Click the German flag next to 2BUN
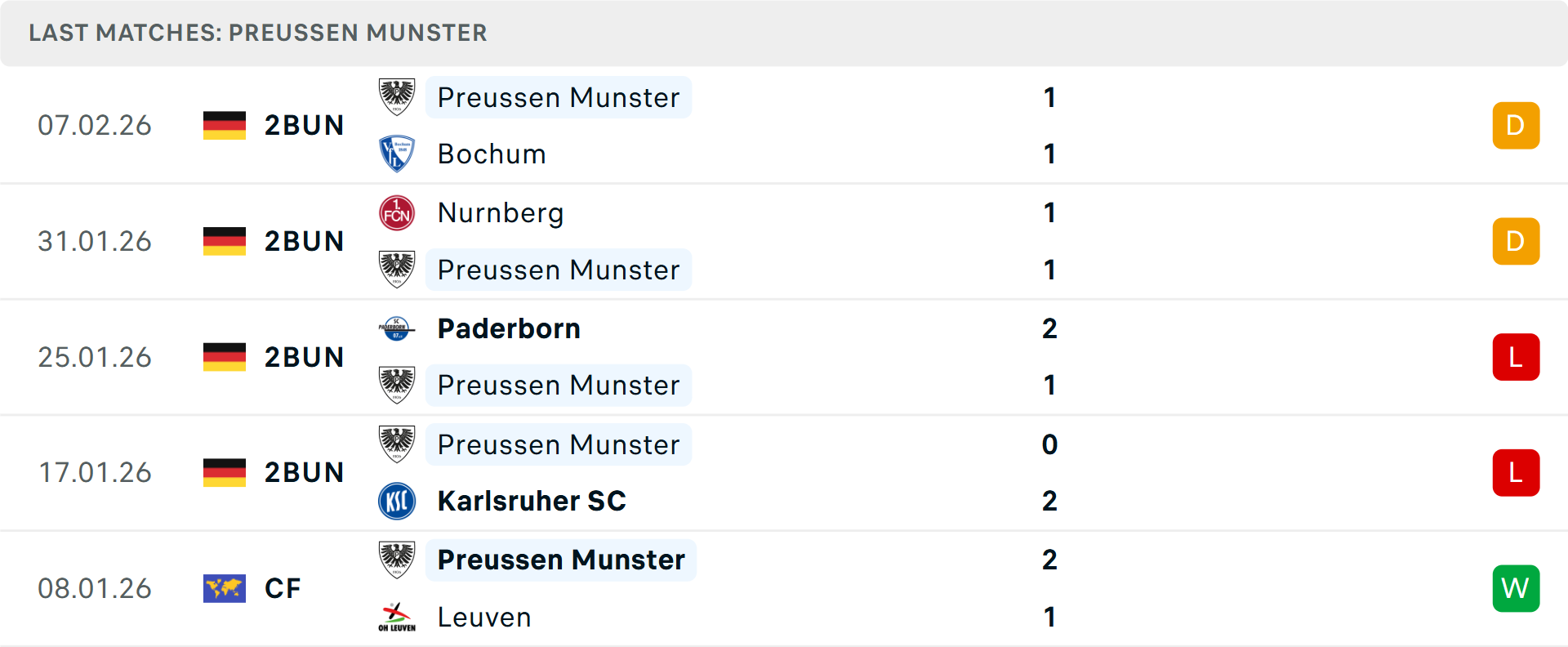 coord(224,125)
